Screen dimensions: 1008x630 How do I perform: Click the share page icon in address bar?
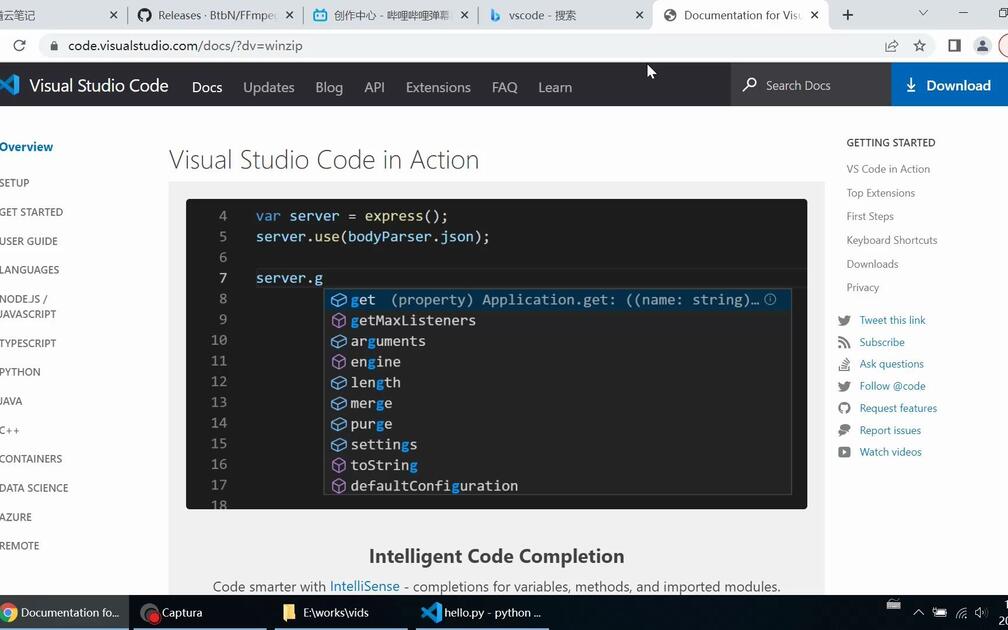pyautogui.click(x=891, y=46)
